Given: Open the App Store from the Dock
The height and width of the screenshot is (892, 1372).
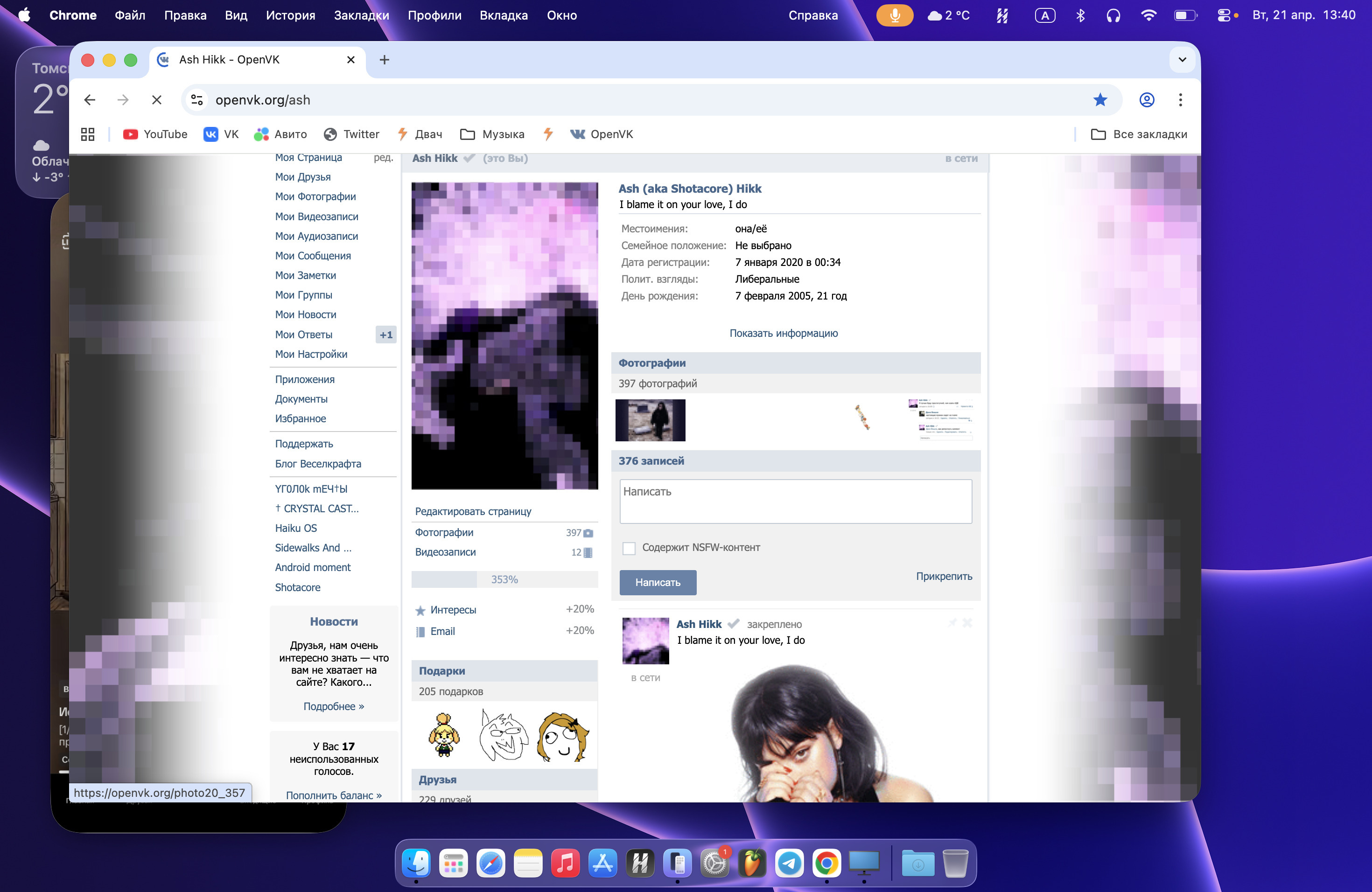Looking at the screenshot, I should 602,863.
